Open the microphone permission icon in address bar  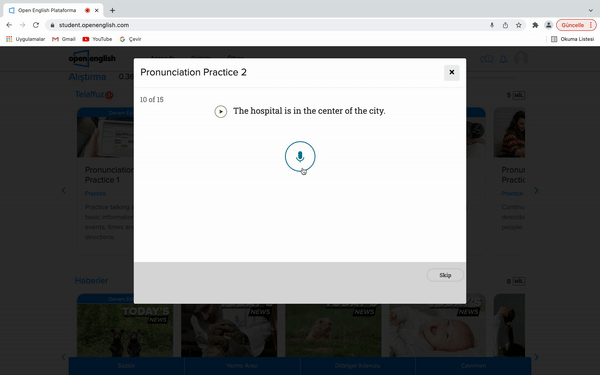coord(492,25)
